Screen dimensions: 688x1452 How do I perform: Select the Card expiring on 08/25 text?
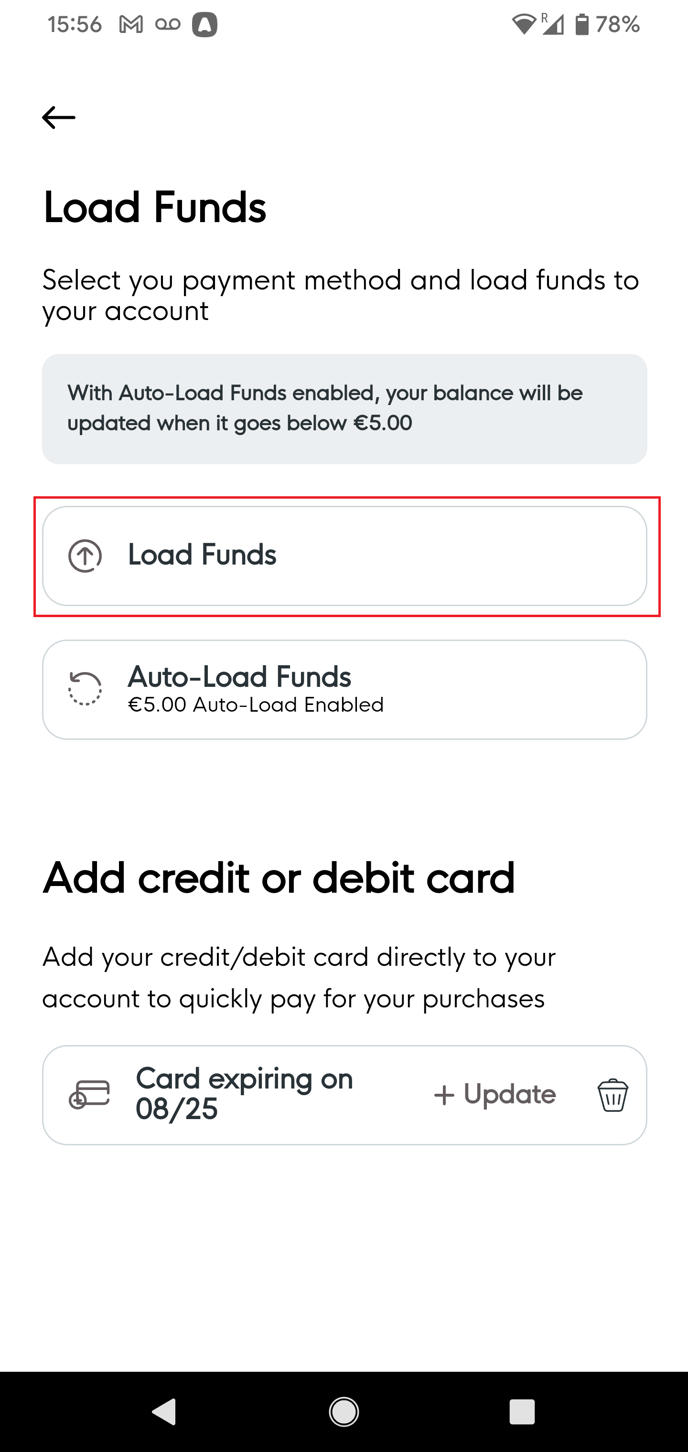[244, 1094]
